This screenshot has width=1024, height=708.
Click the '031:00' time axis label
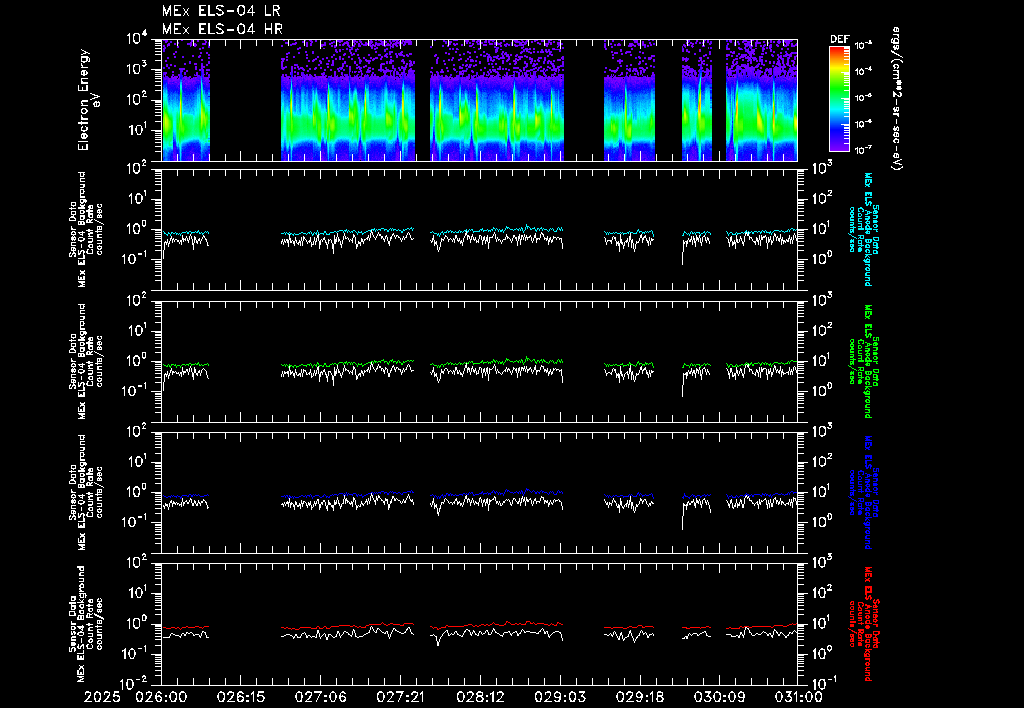(x=797, y=697)
